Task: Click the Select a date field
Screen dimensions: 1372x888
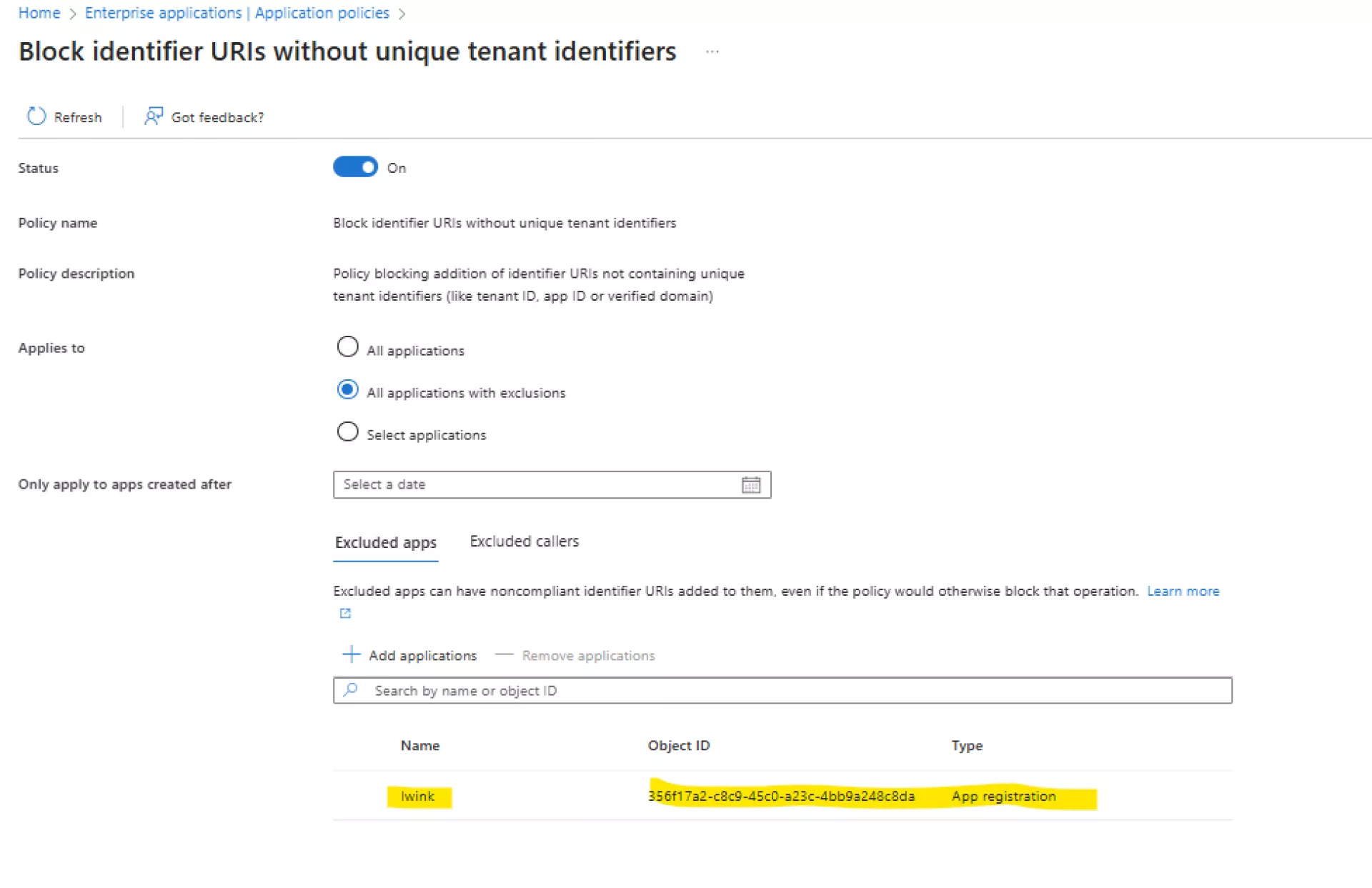Action: [536, 485]
